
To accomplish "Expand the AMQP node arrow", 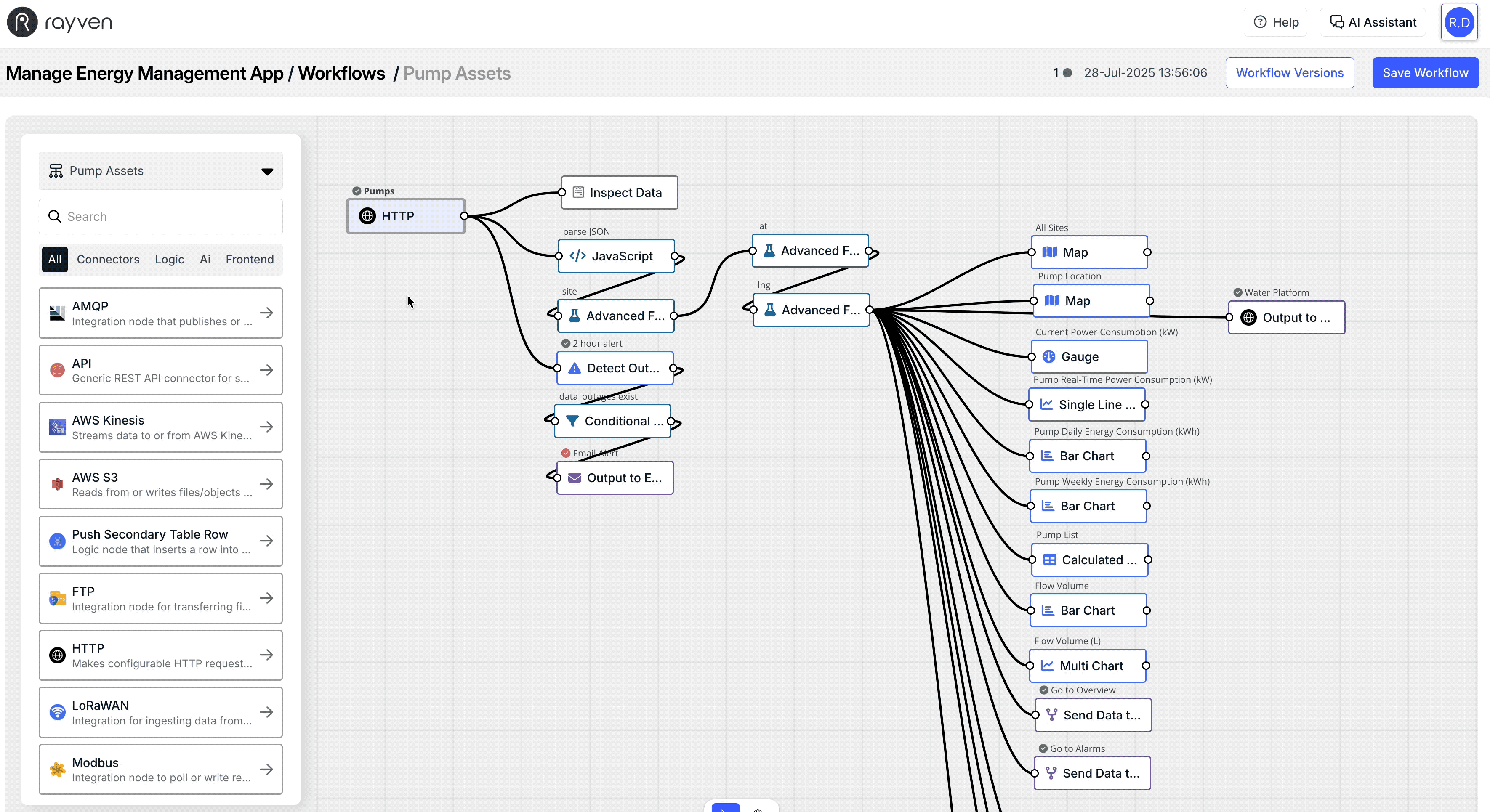I will 266,313.
